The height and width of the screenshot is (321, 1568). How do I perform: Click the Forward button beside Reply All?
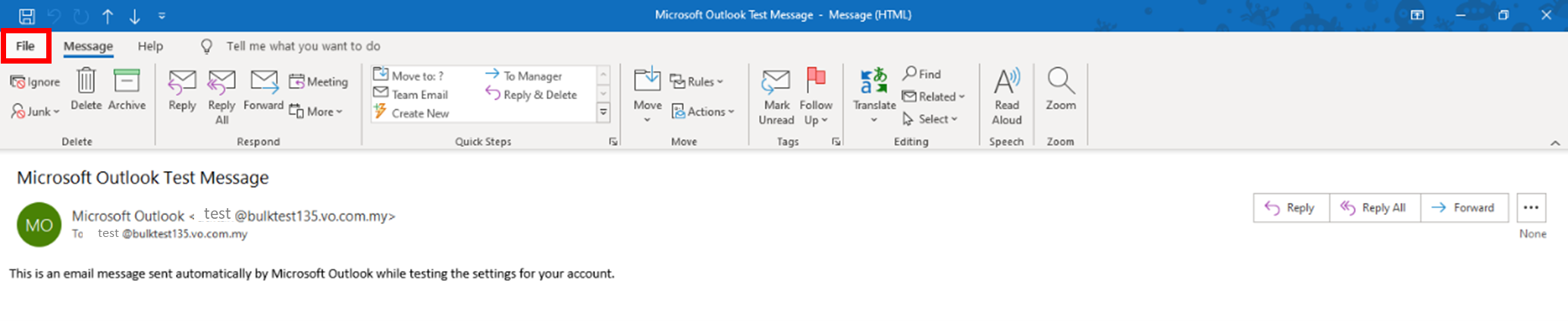[1464, 207]
